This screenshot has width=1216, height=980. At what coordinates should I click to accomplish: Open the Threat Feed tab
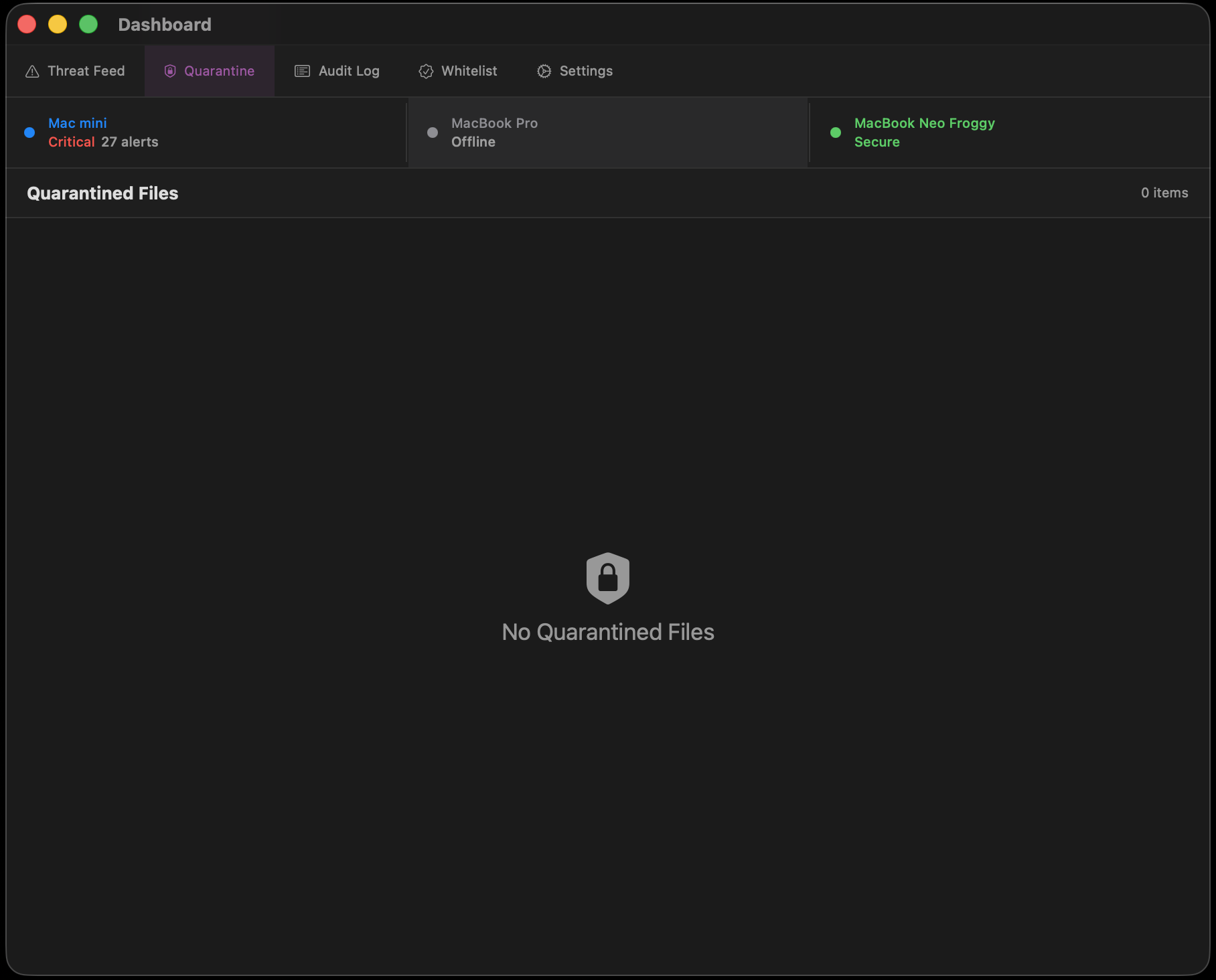pyautogui.click(x=75, y=71)
